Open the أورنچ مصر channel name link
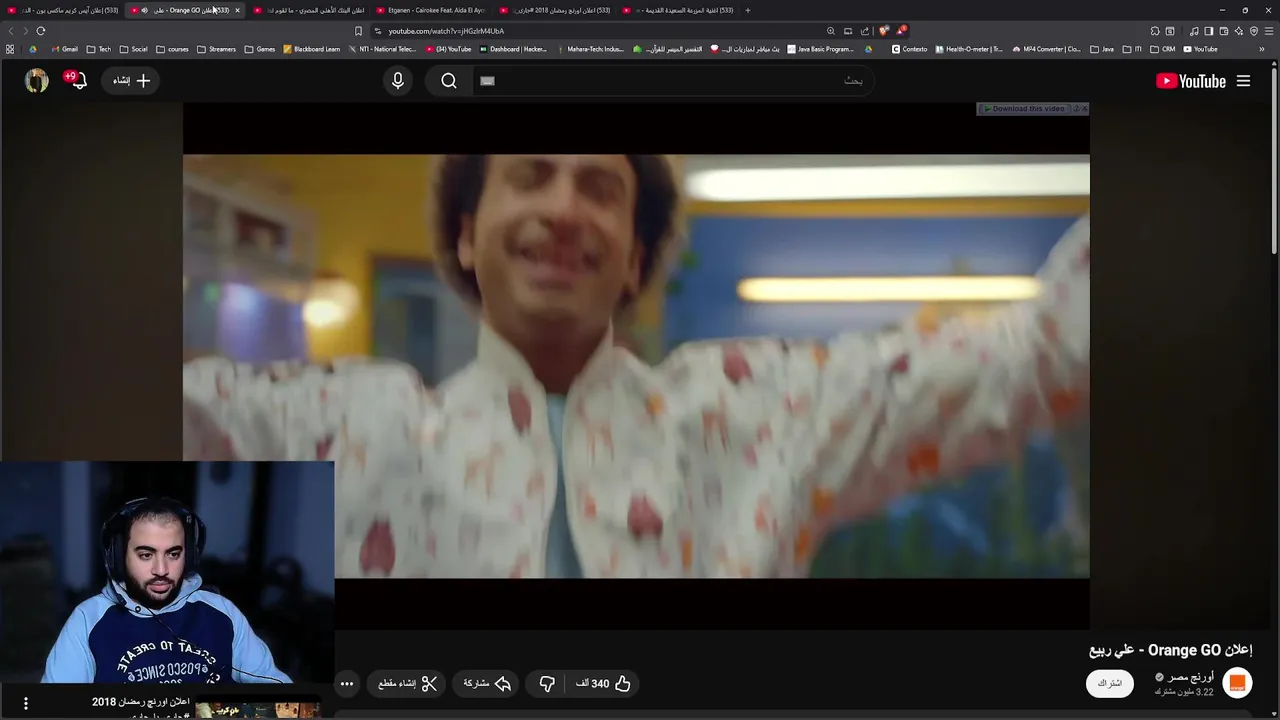The width and height of the screenshot is (1280, 720). pyautogui.click(x=1190, y=677)
